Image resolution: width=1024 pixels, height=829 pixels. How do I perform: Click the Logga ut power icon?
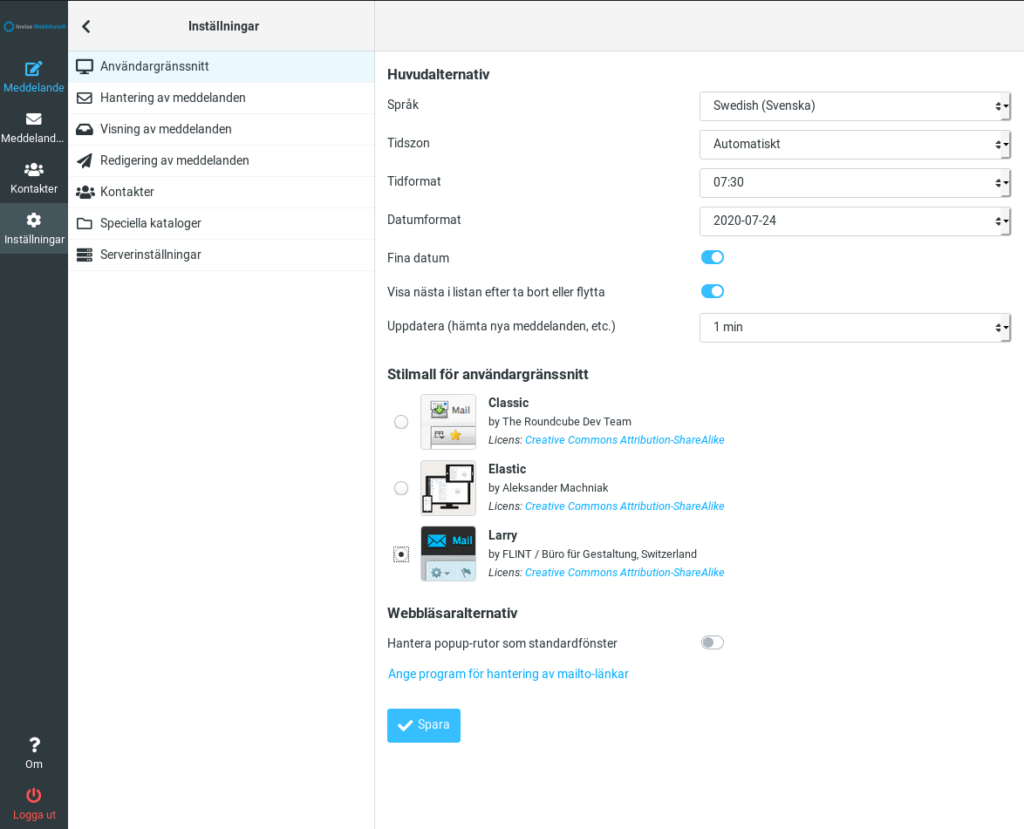coord(34,795)
